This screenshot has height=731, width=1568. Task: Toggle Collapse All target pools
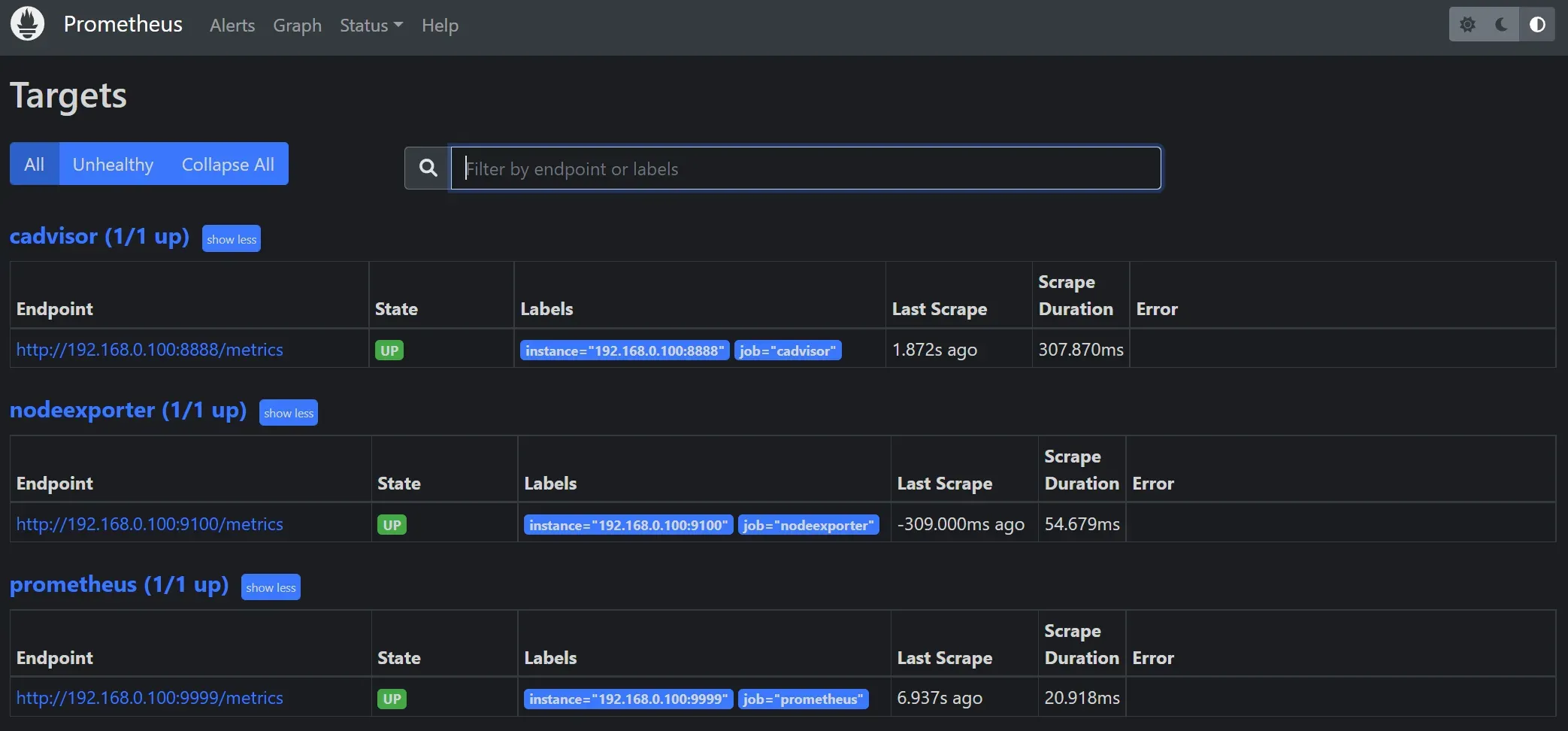tap(228, 164)
